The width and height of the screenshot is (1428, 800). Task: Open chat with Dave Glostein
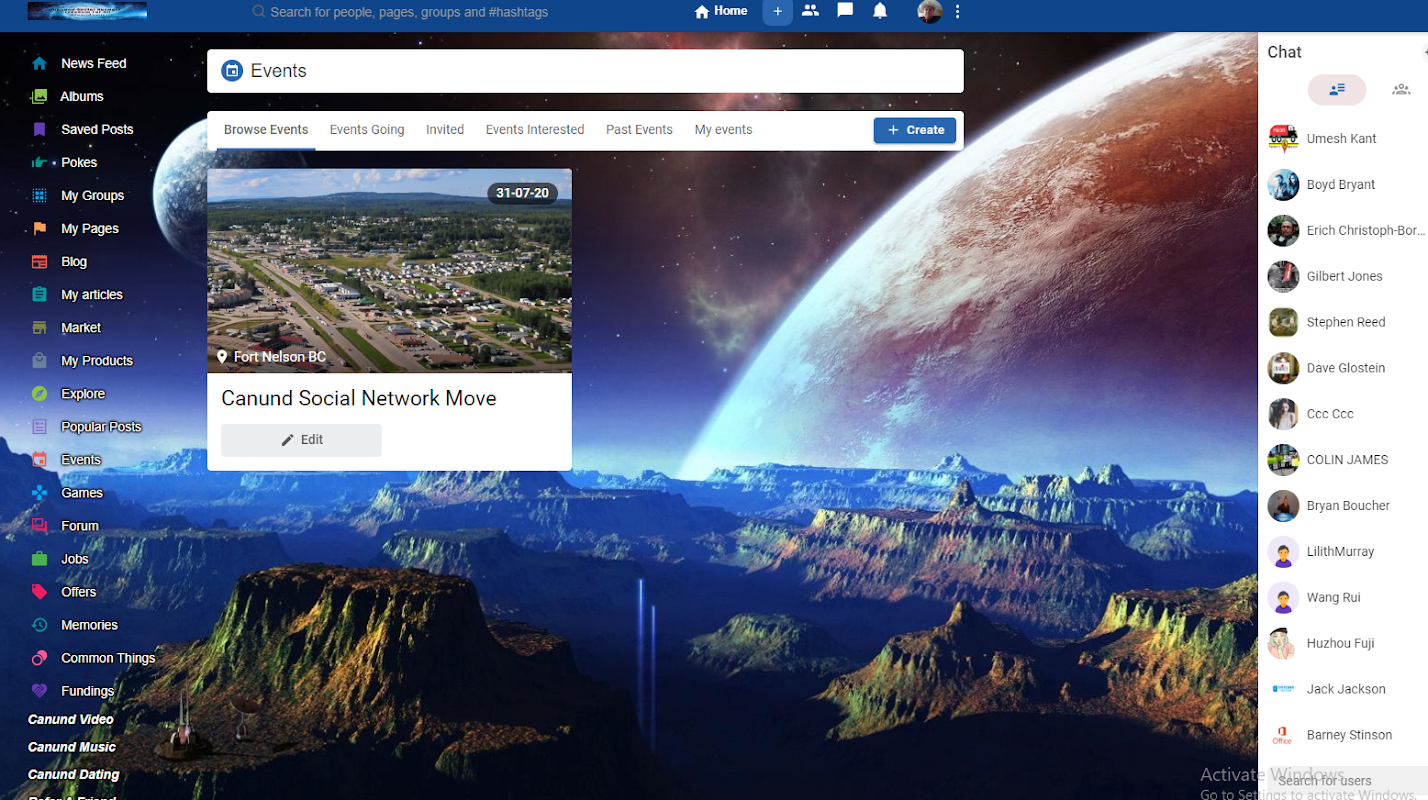click(1343, 368)
